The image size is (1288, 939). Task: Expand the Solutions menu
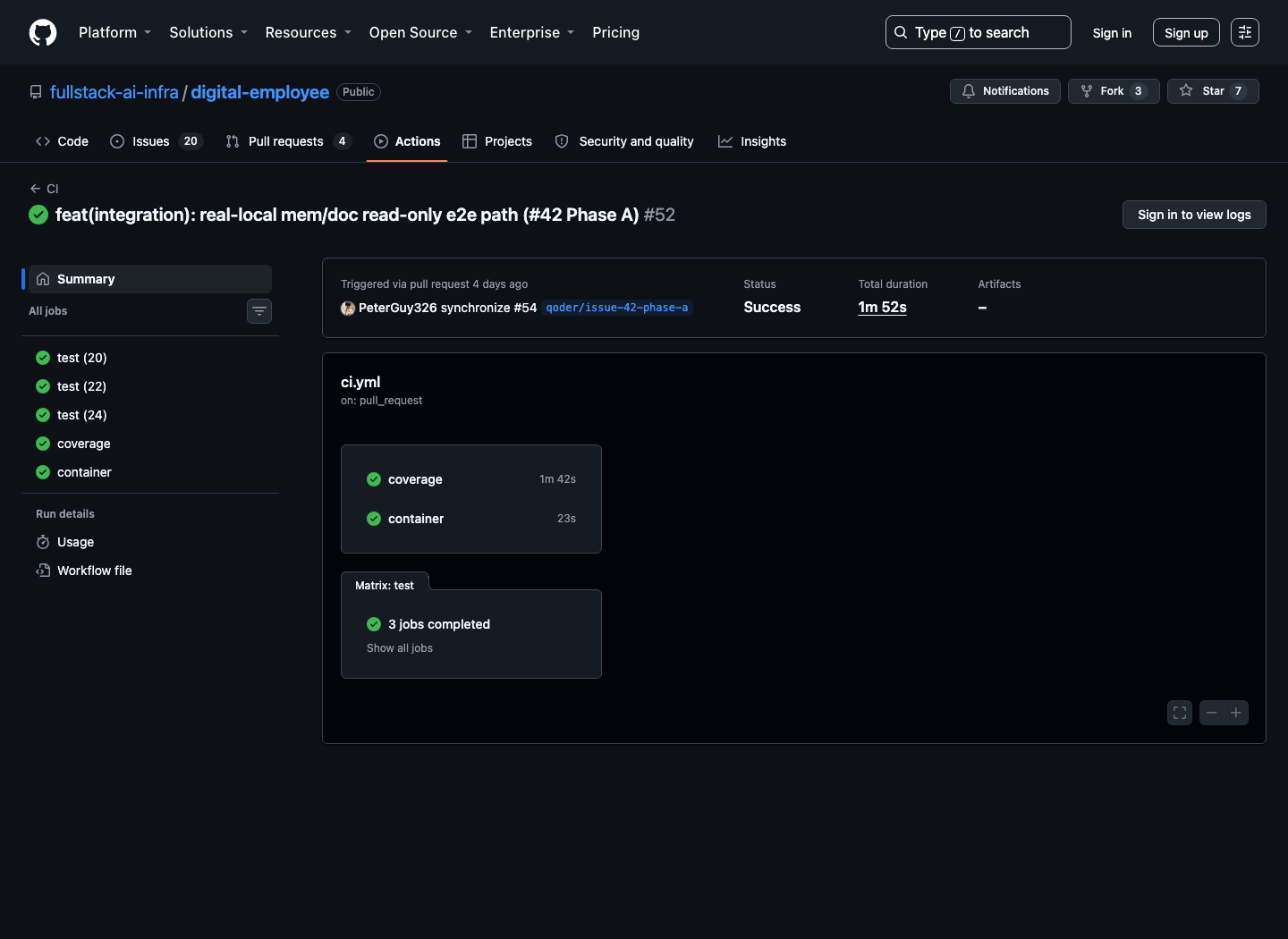tap(208, 32)
